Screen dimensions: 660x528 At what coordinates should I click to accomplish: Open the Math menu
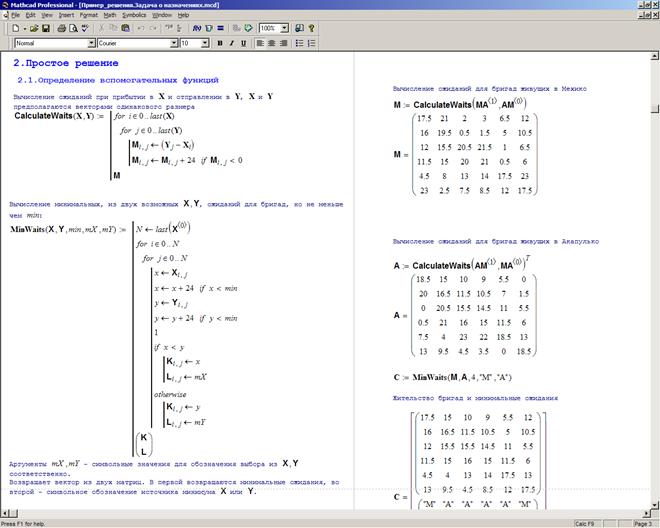110,15
